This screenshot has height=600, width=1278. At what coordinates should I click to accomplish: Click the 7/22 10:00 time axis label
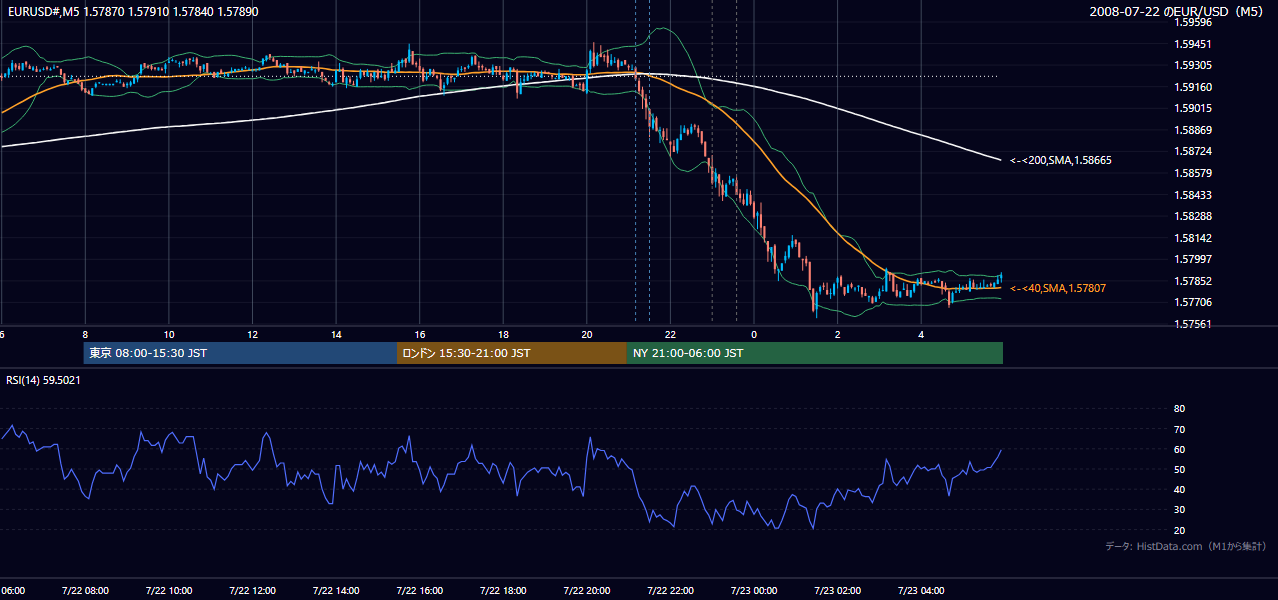pos(169,590)
